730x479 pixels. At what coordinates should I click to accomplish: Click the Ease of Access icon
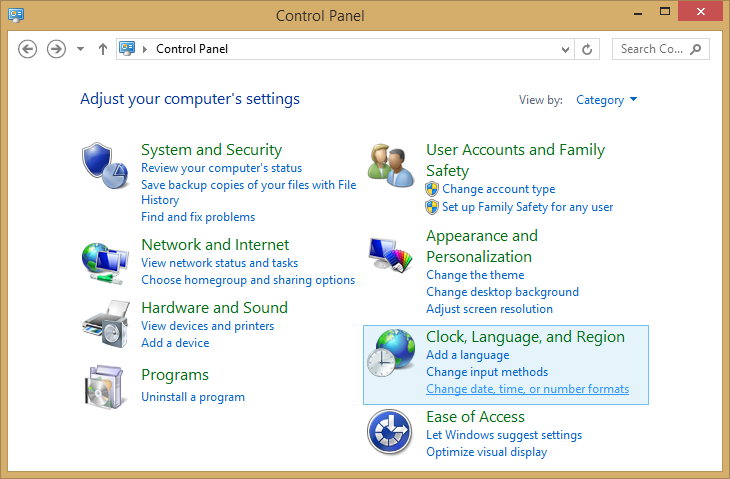pyautogui.click(x=390, y=433)
